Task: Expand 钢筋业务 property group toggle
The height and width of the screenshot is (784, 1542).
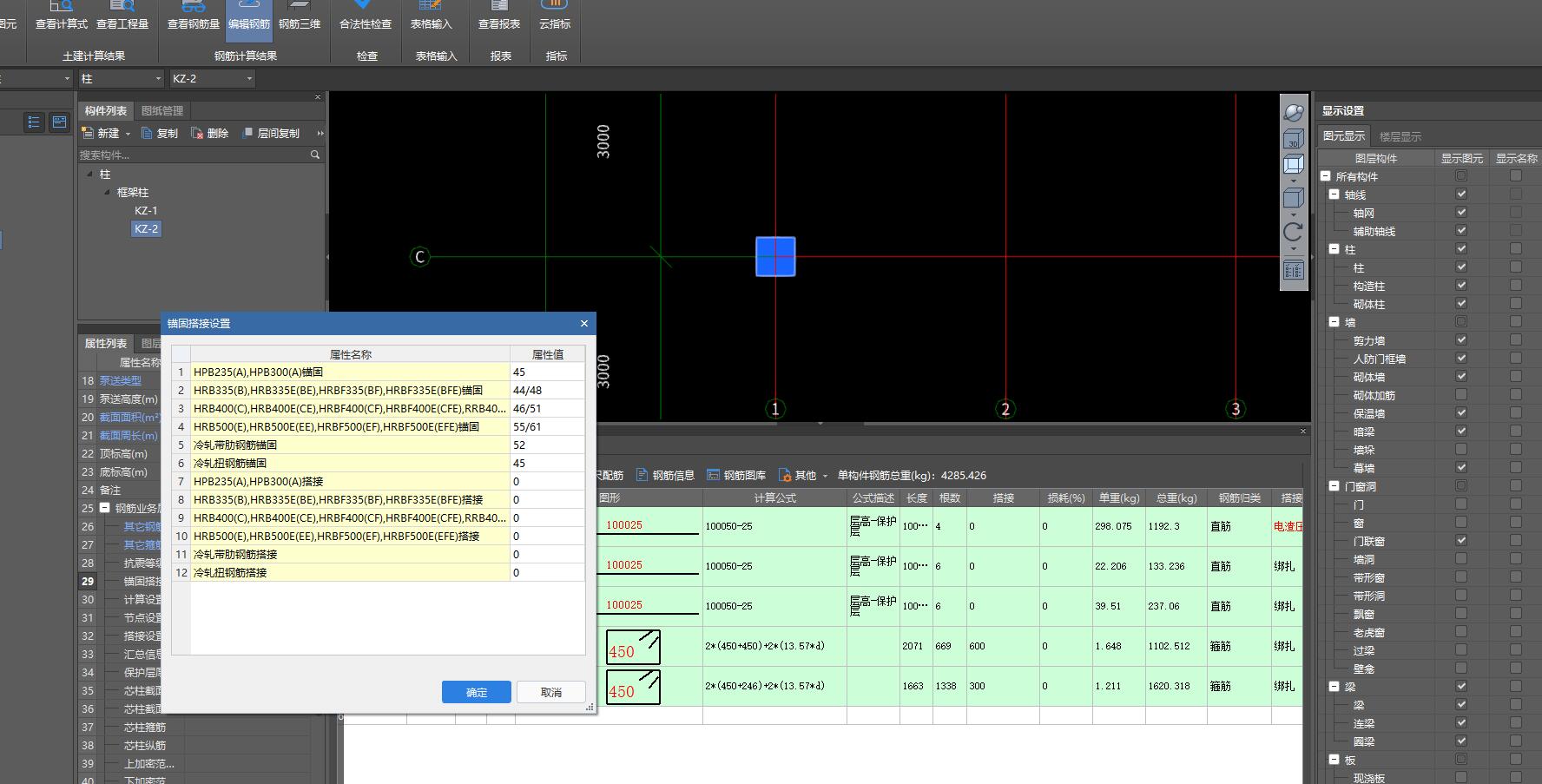Action: [x=105, y=508]
